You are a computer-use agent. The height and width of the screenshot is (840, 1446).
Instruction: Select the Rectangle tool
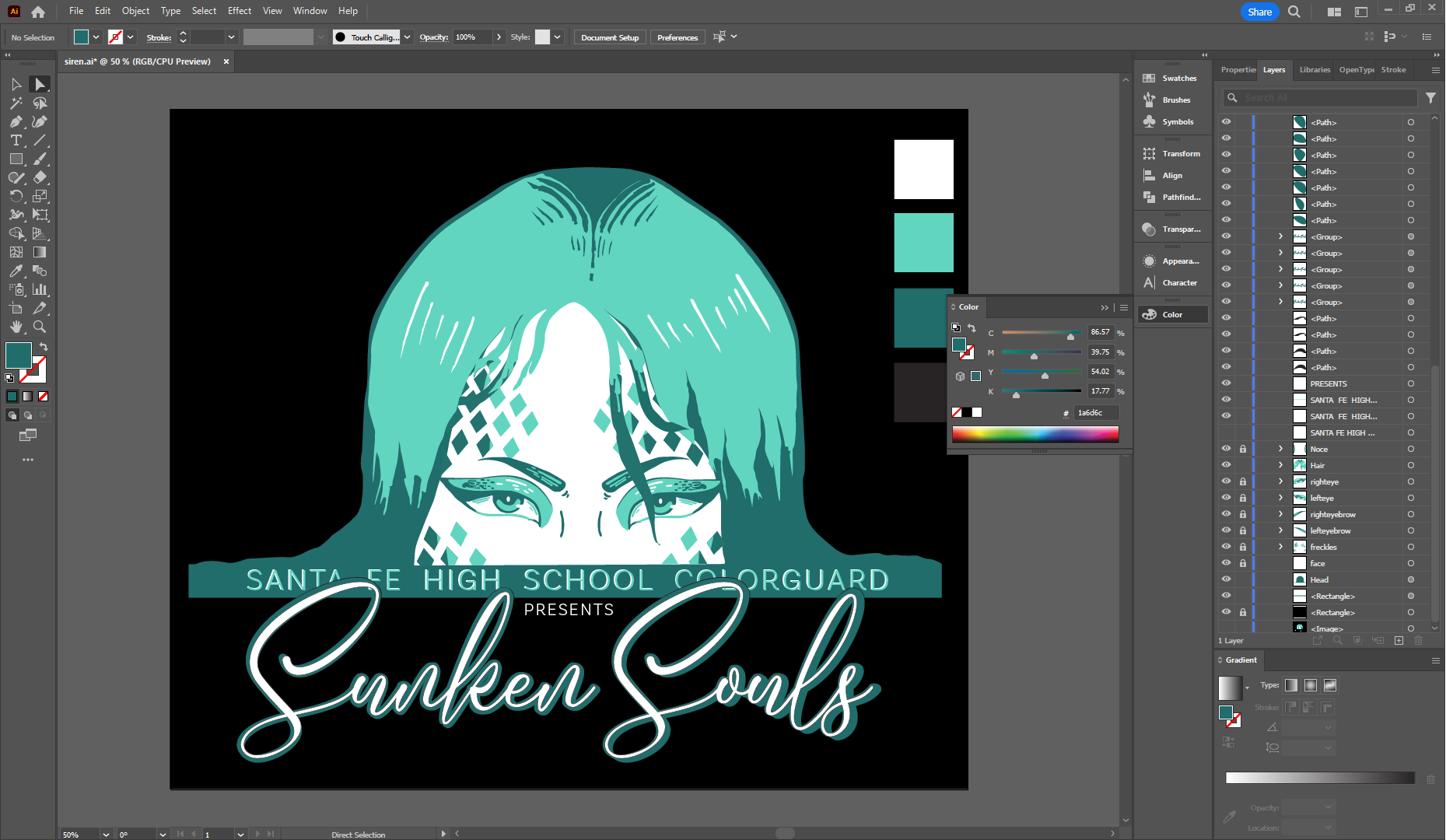(x=16, y=159)
